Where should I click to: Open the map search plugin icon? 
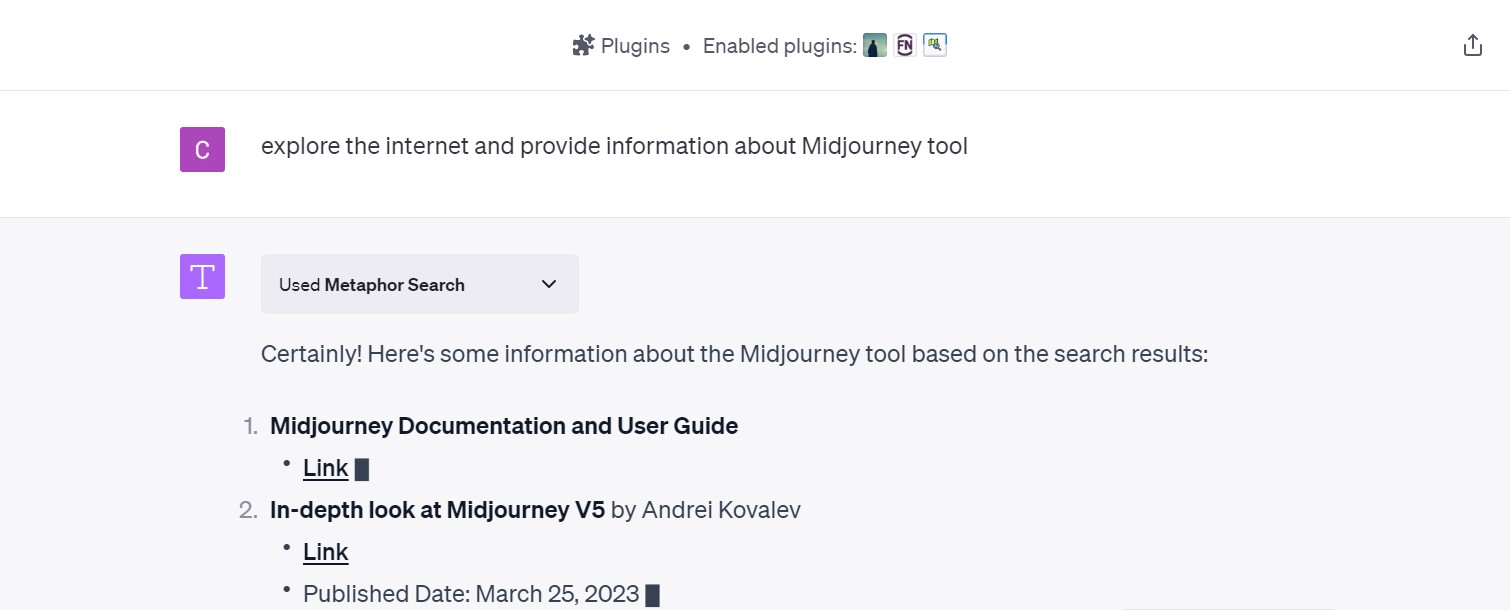[x=934, y=46]
